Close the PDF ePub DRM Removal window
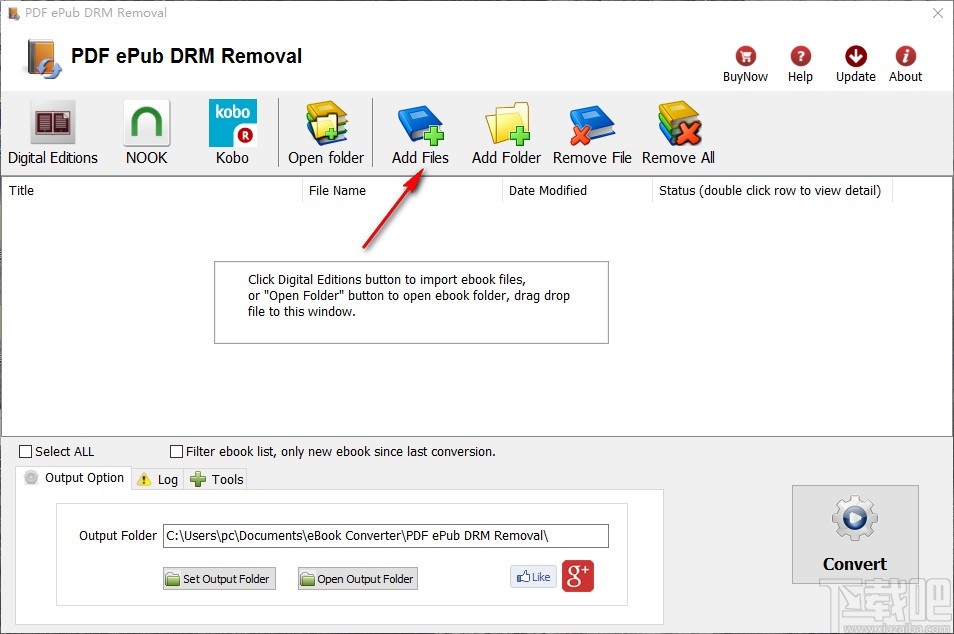 (x=938, y=13)
